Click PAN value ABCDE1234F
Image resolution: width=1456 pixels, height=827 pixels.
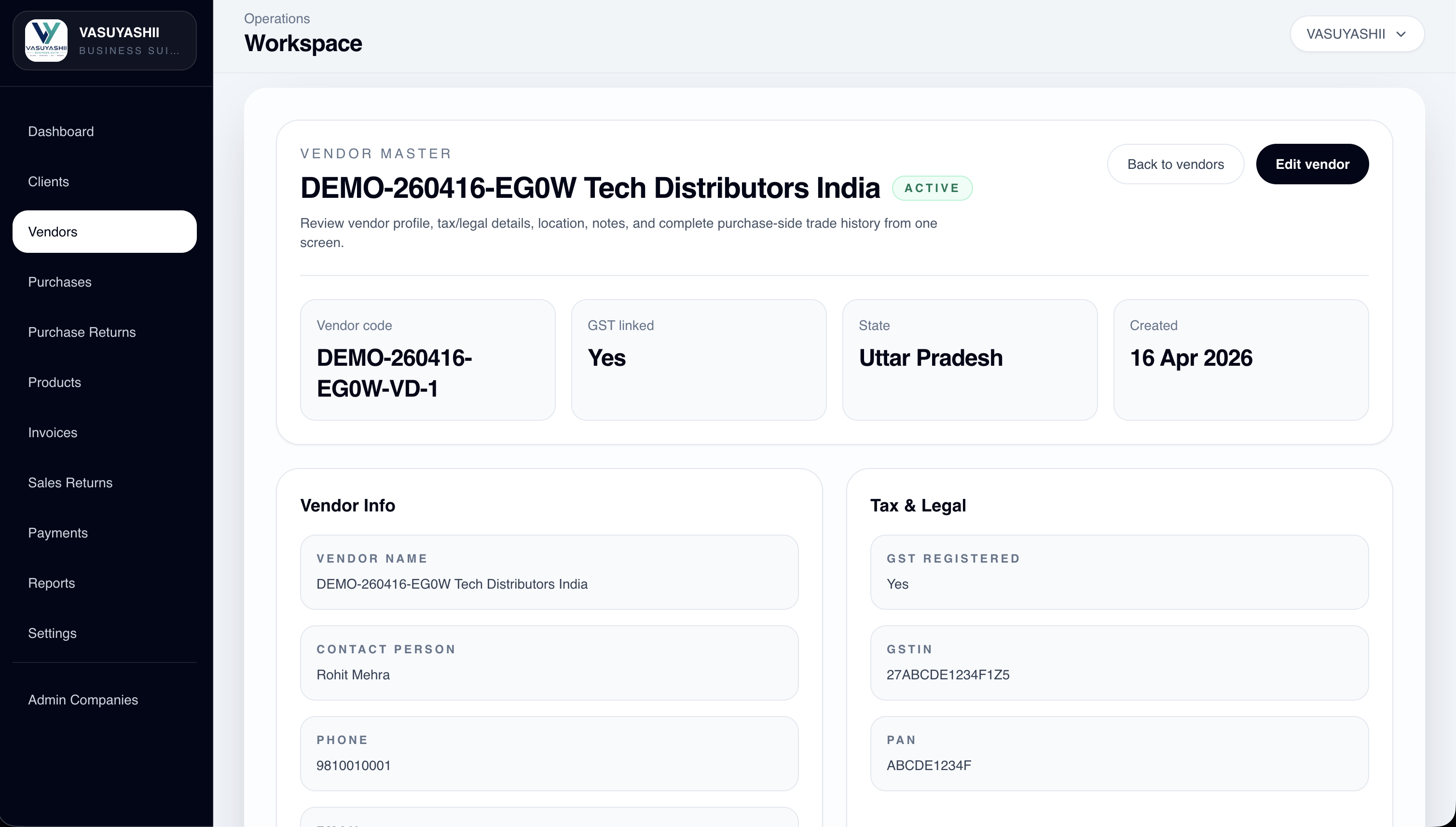pyautogui.click(x=929, y=766)
